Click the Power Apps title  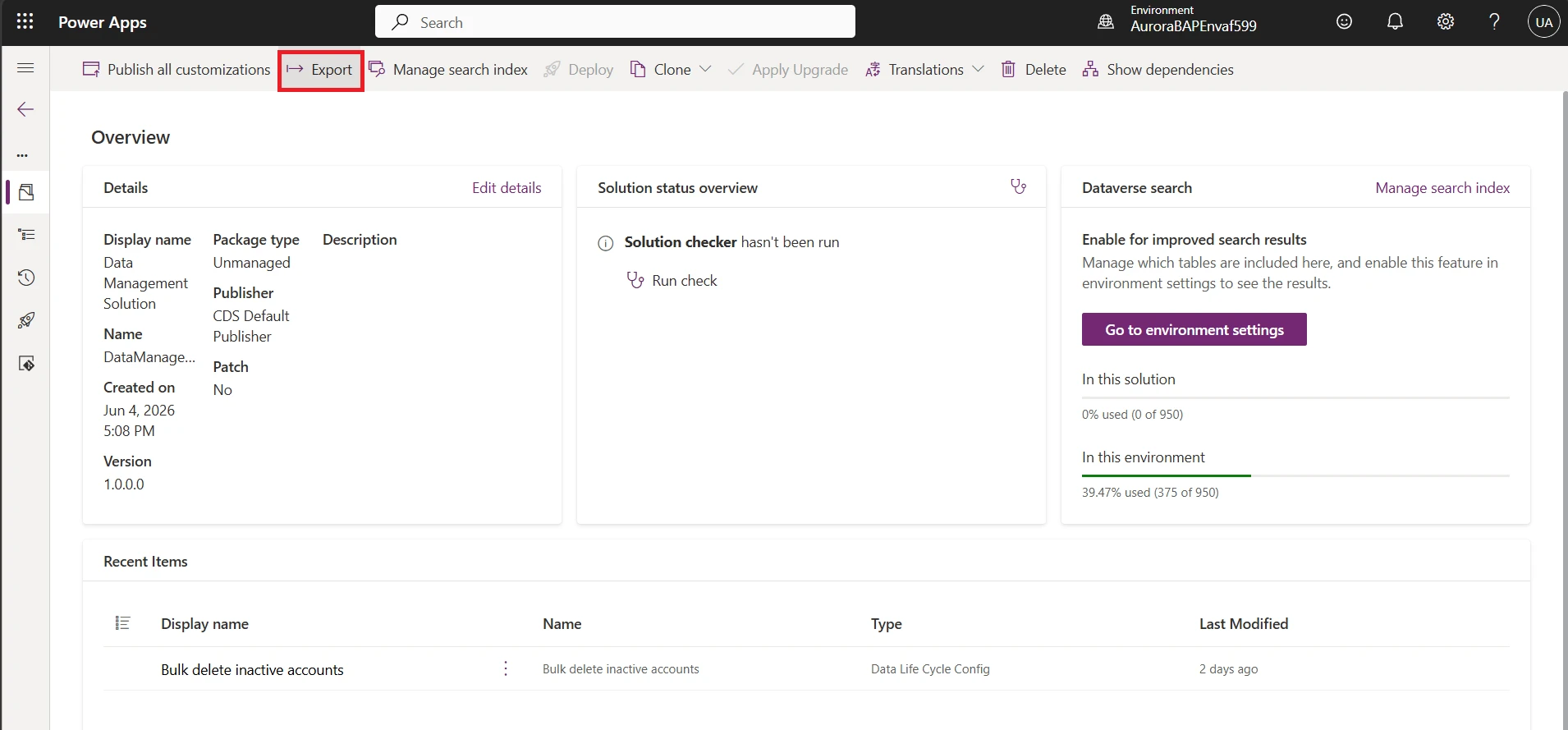click(103, 22)
